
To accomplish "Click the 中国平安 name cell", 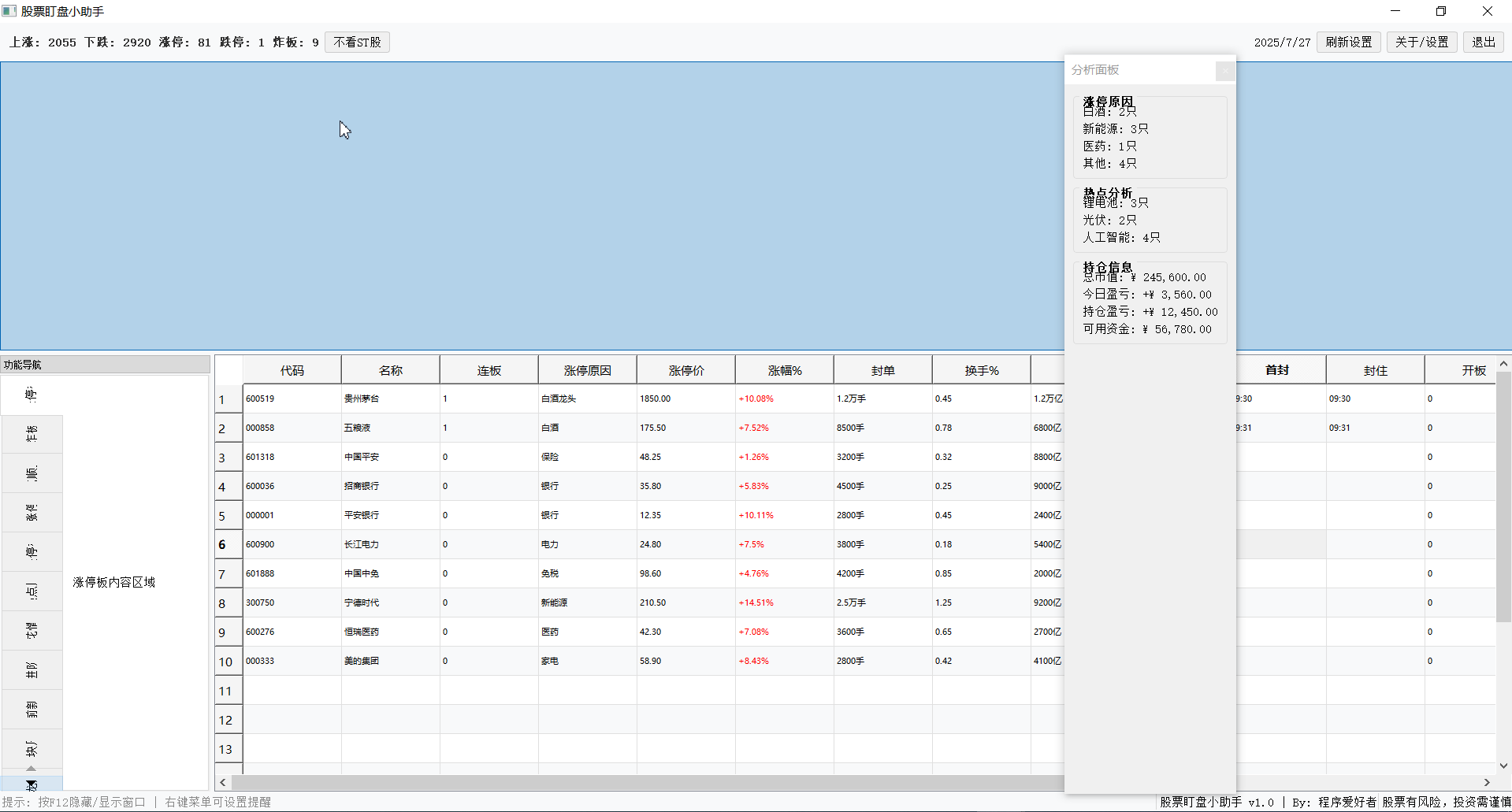I will click(390, 457).
